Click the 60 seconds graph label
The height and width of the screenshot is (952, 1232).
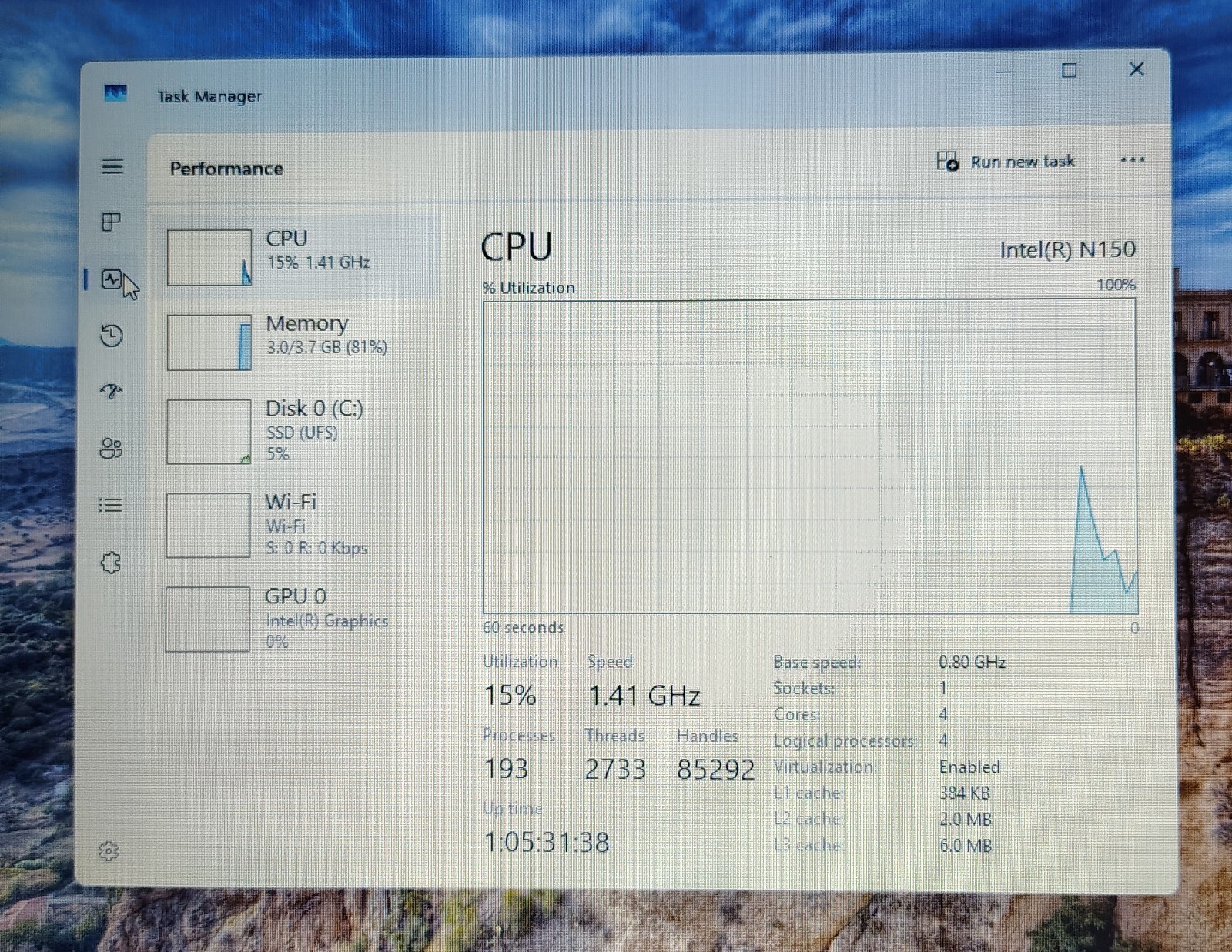tap(523, 627)
